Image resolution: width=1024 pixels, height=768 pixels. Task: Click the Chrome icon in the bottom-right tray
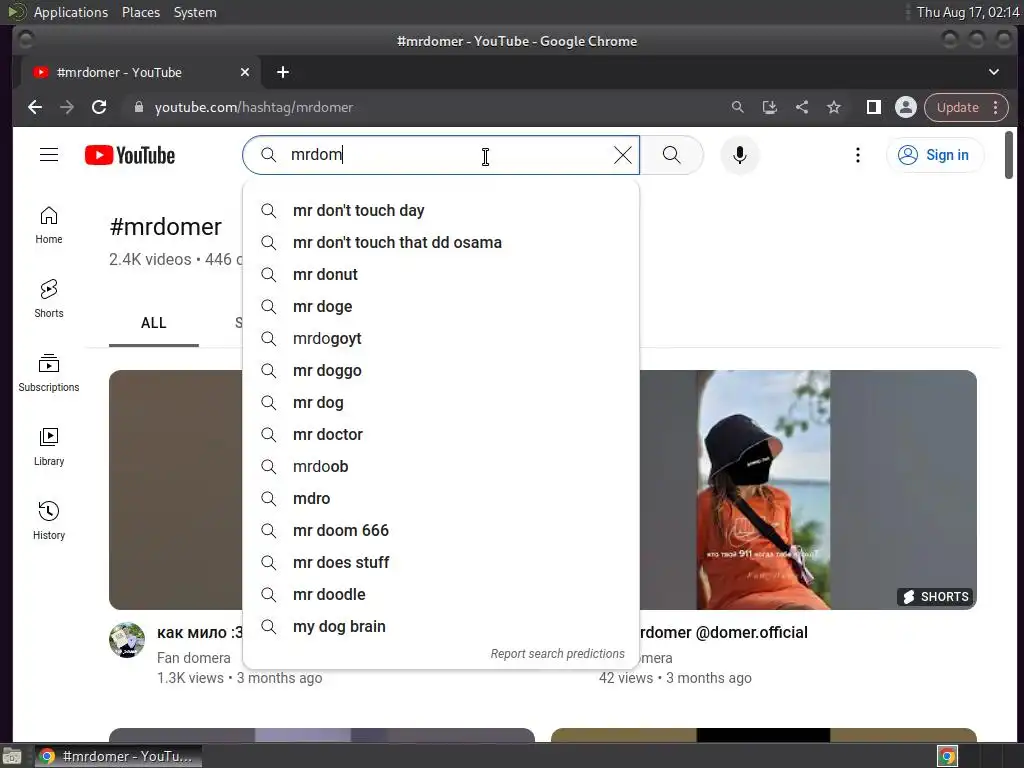point(948,756)
